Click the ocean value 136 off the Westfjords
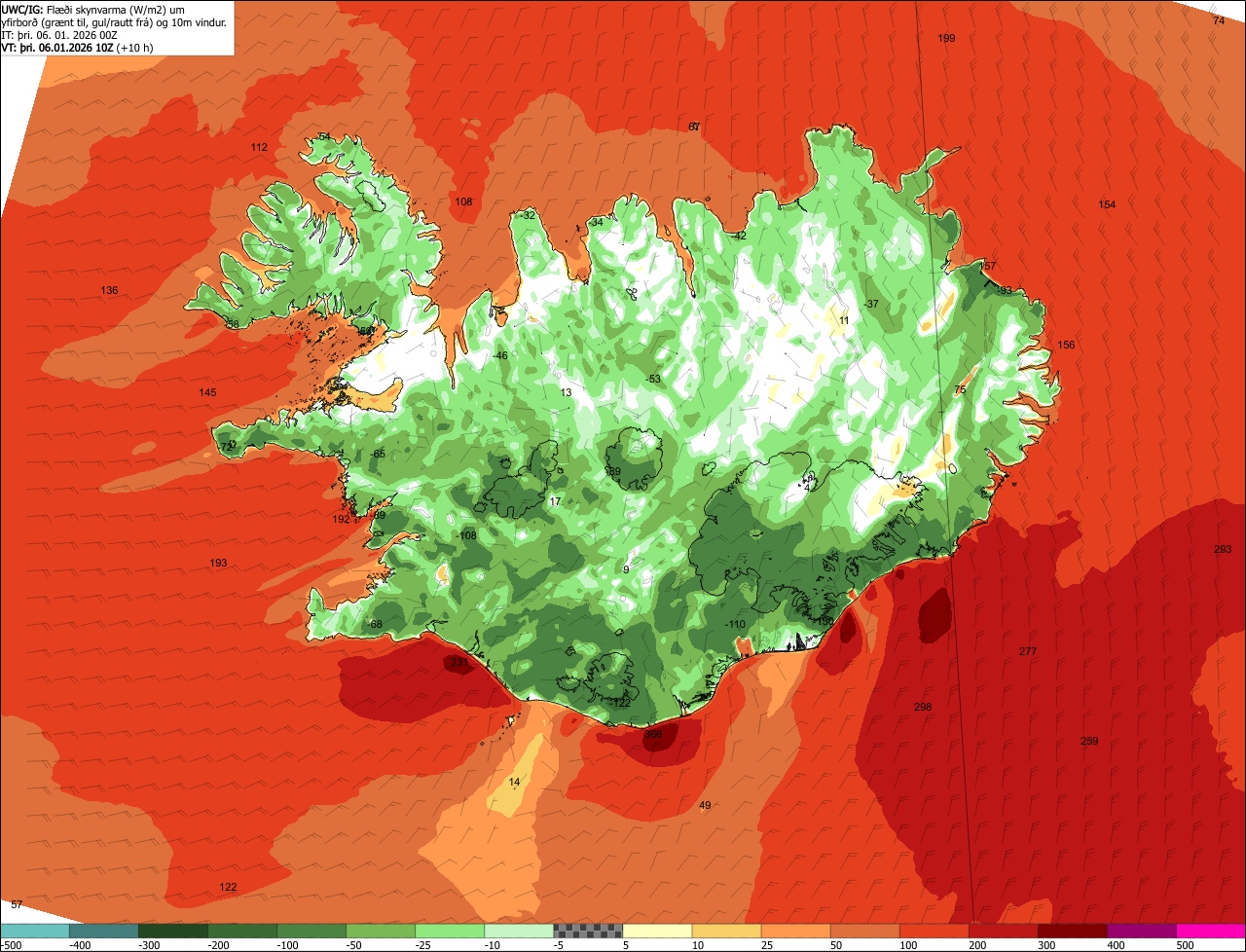The width and height of the screenshot is (1246, 952). 109,291
